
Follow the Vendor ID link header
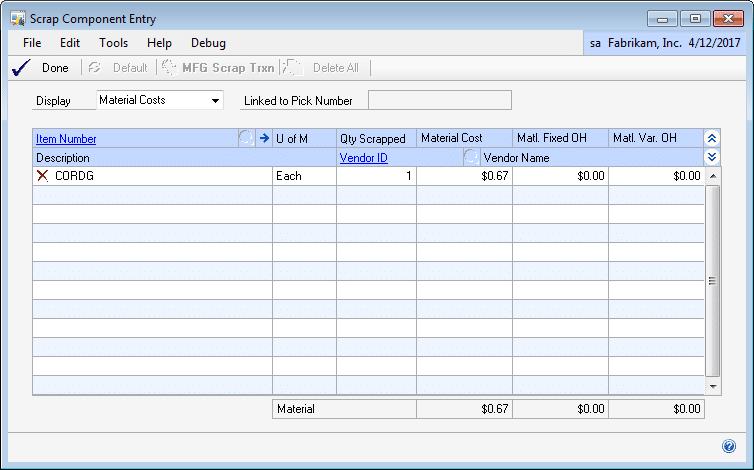[x=363, y=158]
